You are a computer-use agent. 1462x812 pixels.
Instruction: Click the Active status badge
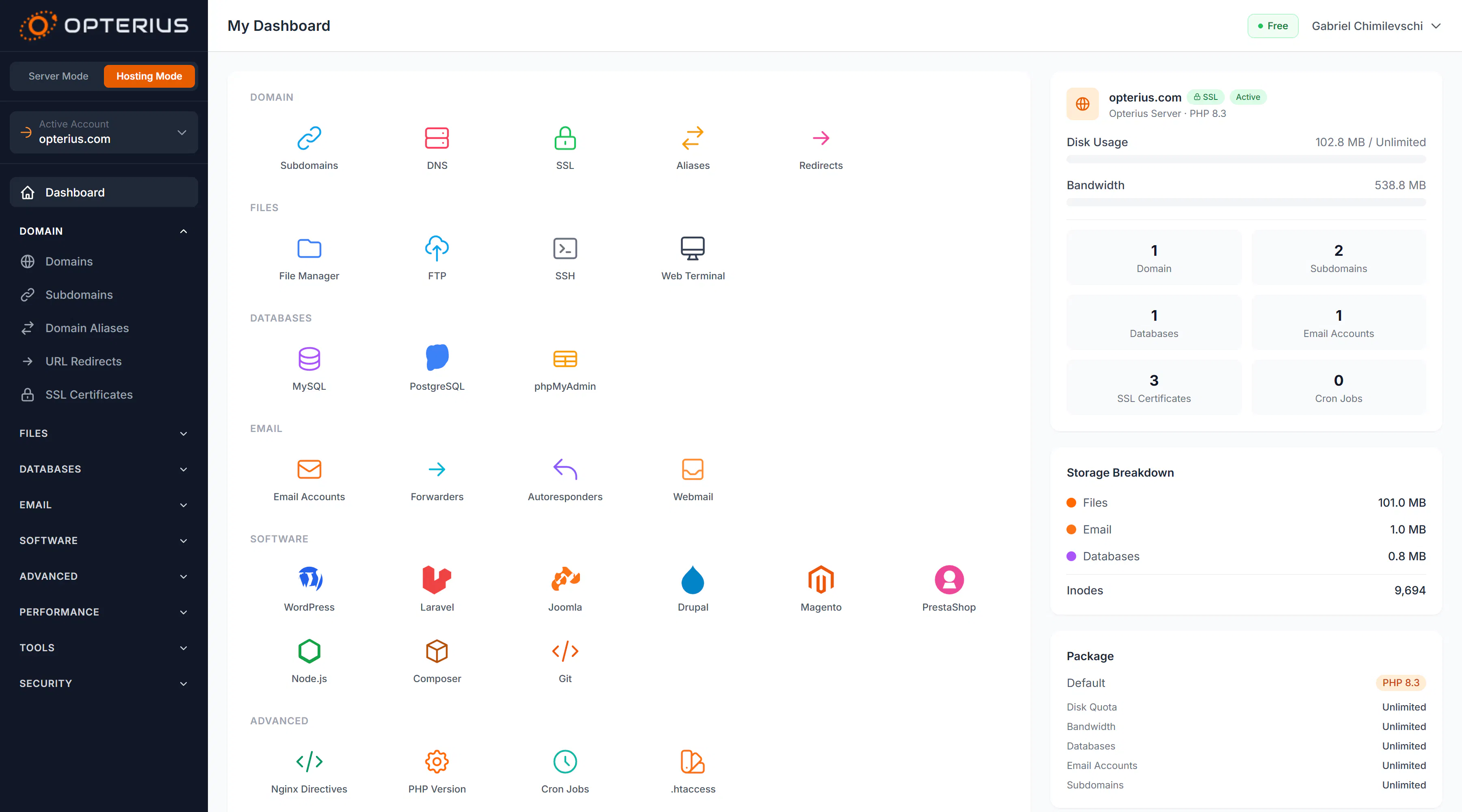[x=1248, y=97]
